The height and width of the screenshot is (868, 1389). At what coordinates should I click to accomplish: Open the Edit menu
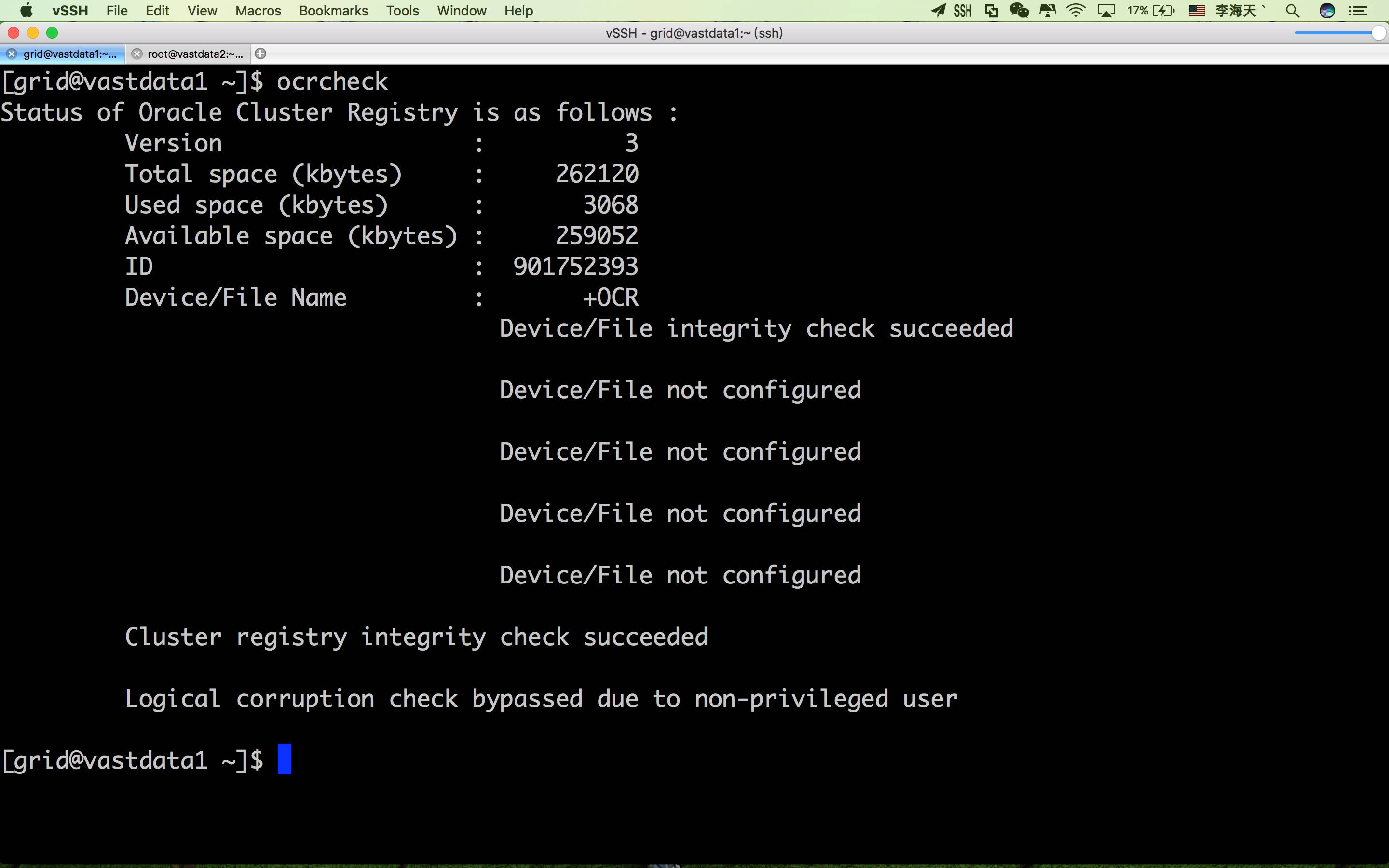[157, 10]
